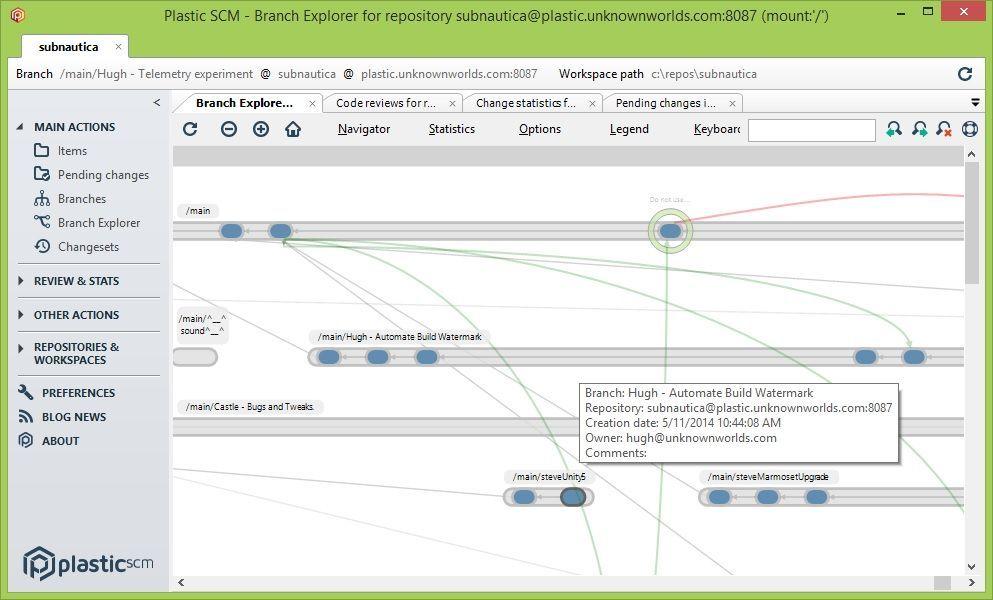Click the /main branch label
Viewport: 993px width, 600px height.
coord(198,211)
